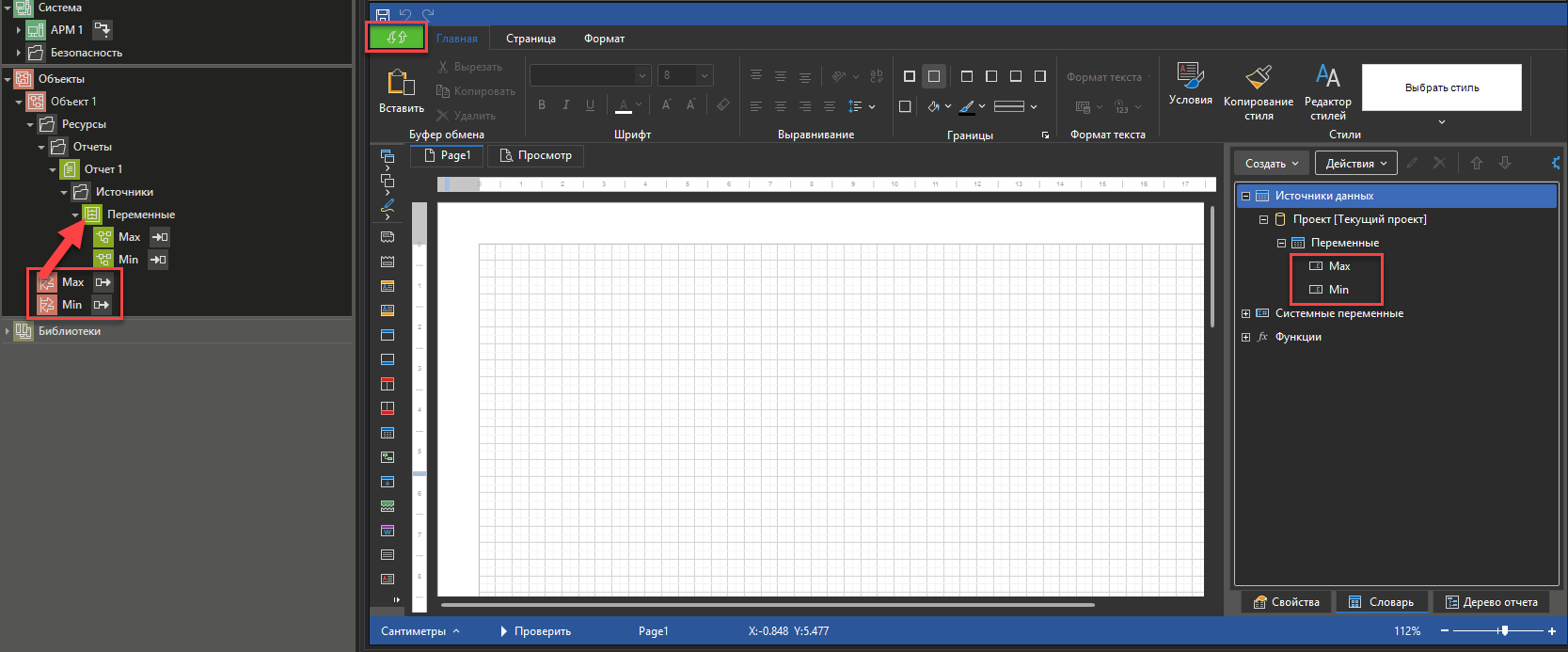Switch to the Дерево отчета tab
This screenshot has width=1568, height=652.
[1491, 602]
